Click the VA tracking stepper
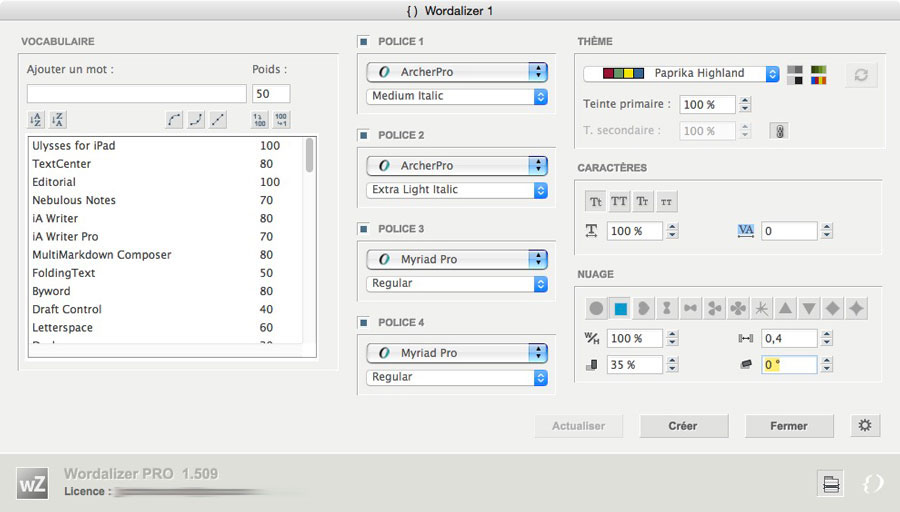900x512 pixels. [827, 231]
